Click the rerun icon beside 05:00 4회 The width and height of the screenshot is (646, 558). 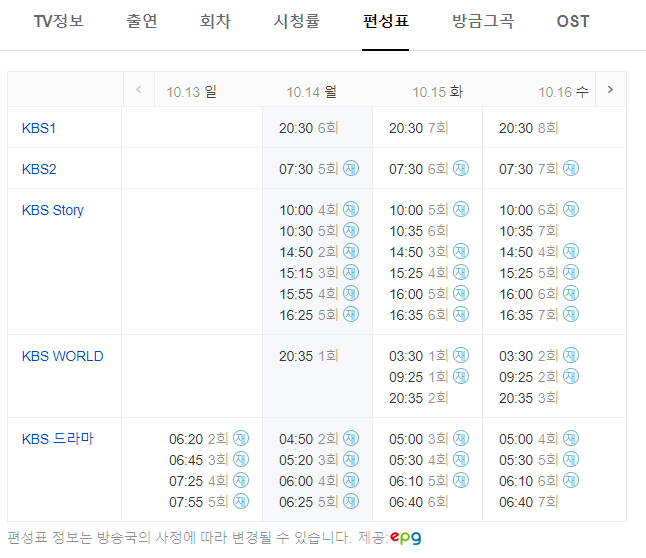pyautogui.click(x=571, y=438)
